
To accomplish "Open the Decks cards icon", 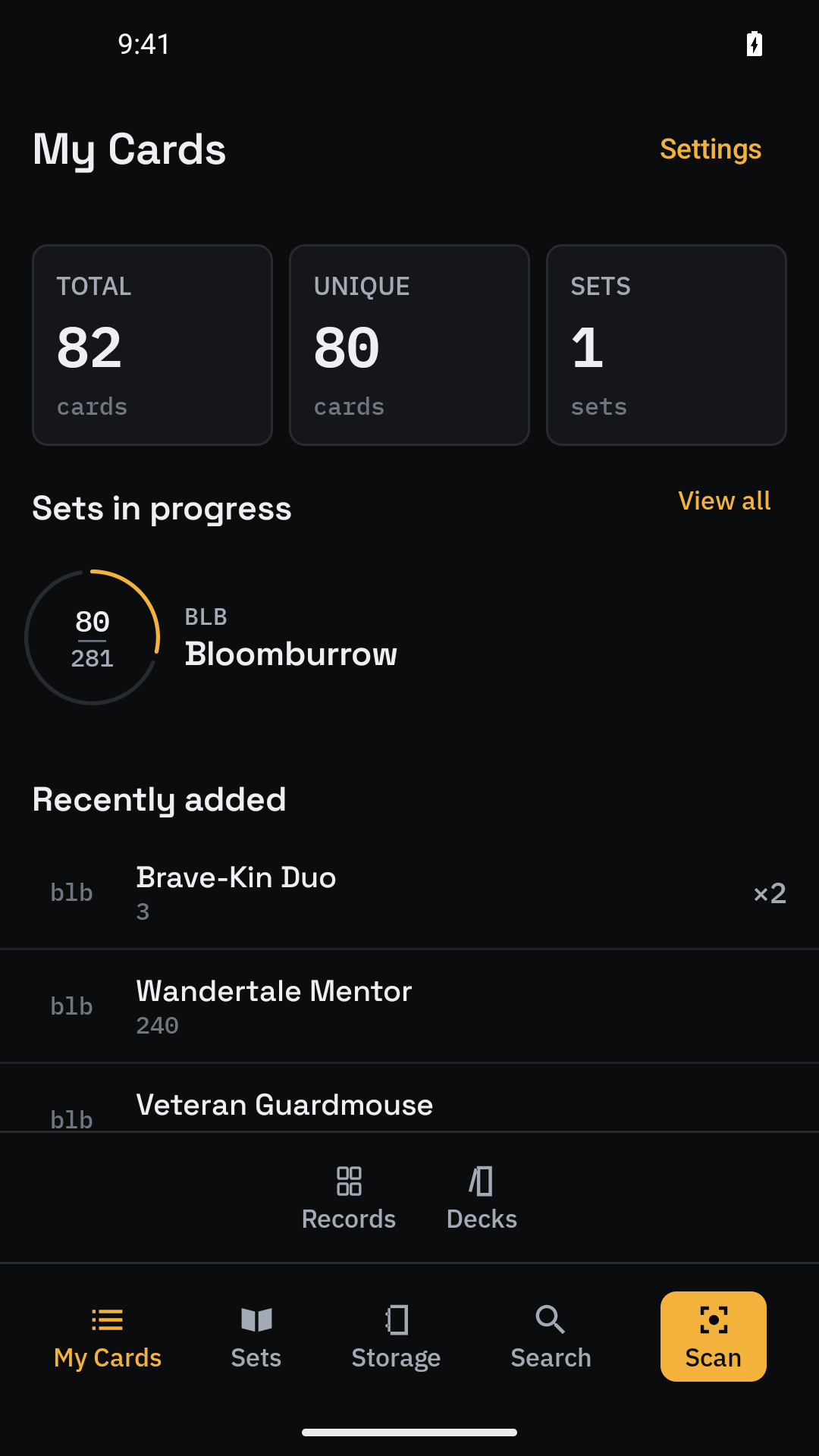I will coord(482,1181).
